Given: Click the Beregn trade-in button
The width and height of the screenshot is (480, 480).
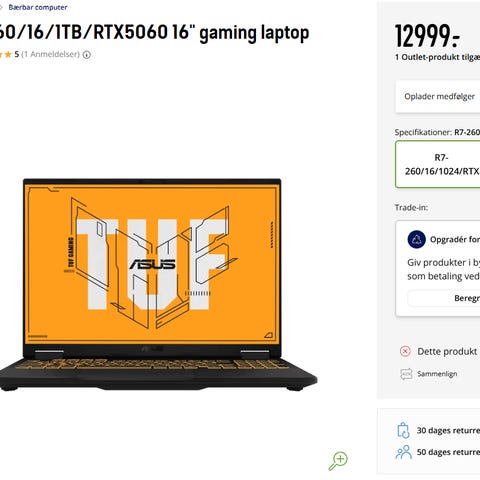Looking at the screenshot, I should (x=444, y=298).
